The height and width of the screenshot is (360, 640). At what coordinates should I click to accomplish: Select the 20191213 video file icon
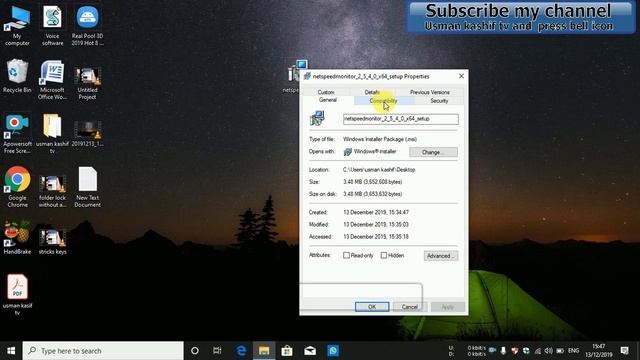[87, 134]
